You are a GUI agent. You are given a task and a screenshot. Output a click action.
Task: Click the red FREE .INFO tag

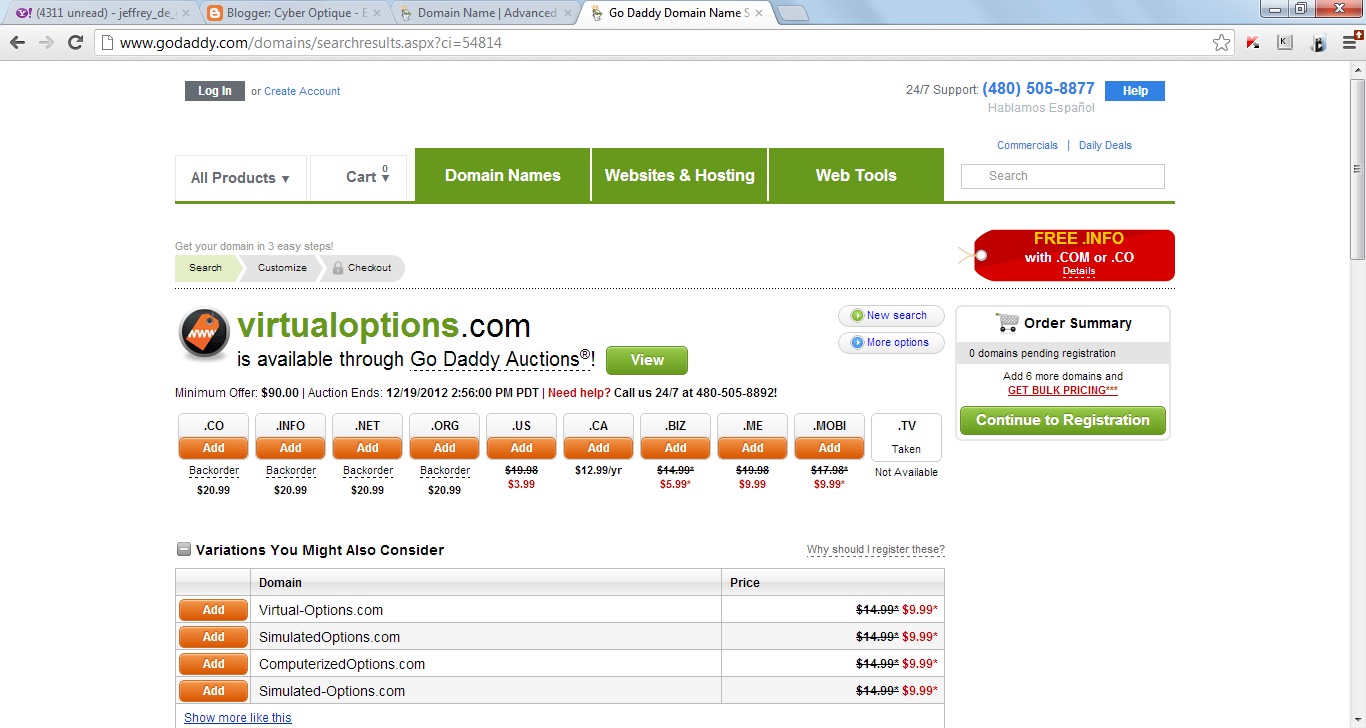(1067, 255)
